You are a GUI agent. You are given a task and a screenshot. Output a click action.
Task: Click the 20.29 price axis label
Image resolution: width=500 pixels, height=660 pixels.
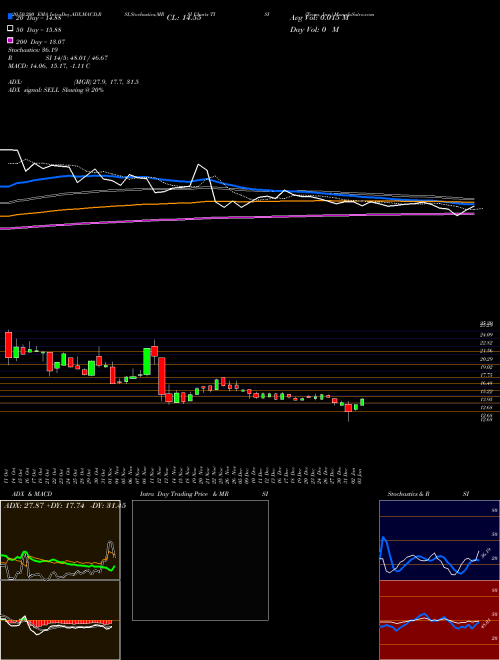[x=487, y=359]
